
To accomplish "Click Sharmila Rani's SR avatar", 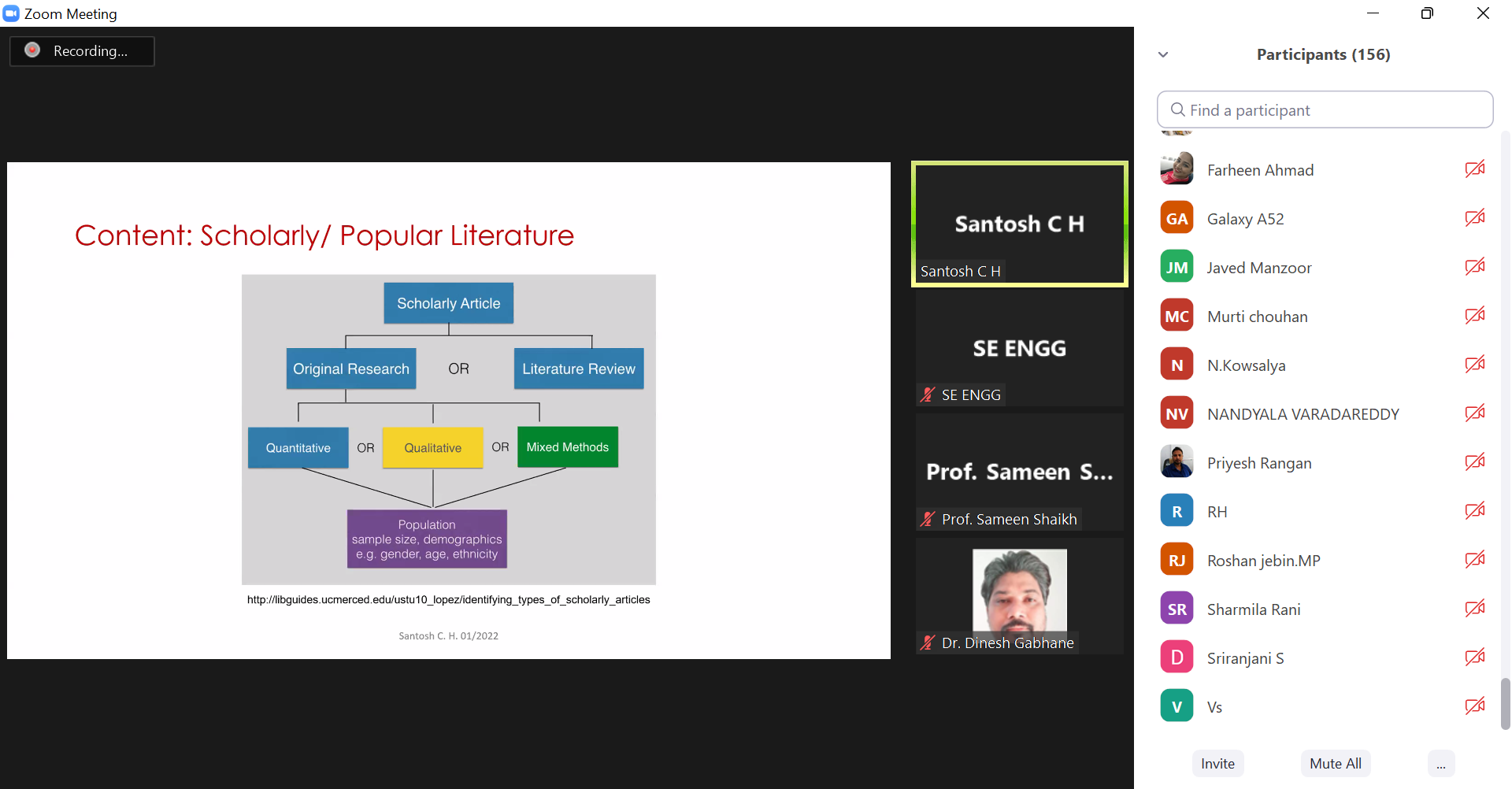I will 1177,609.
